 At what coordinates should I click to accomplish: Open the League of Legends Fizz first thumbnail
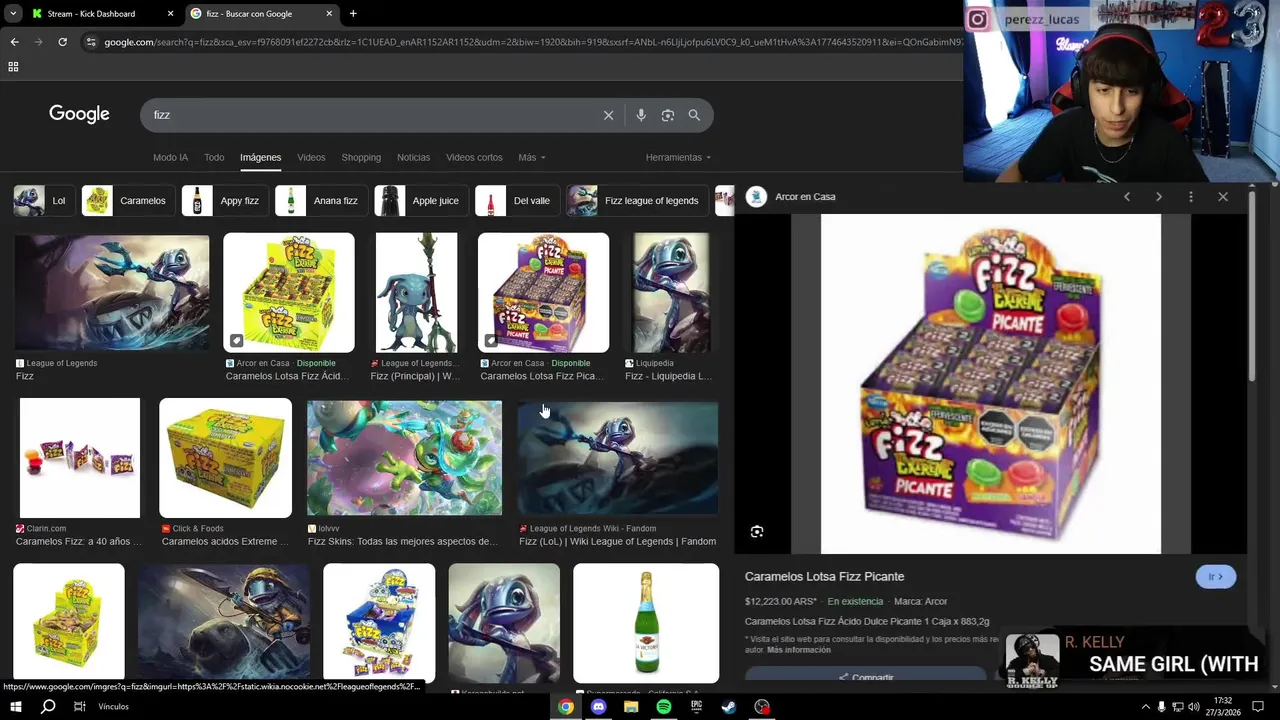(x=112, y=292)
